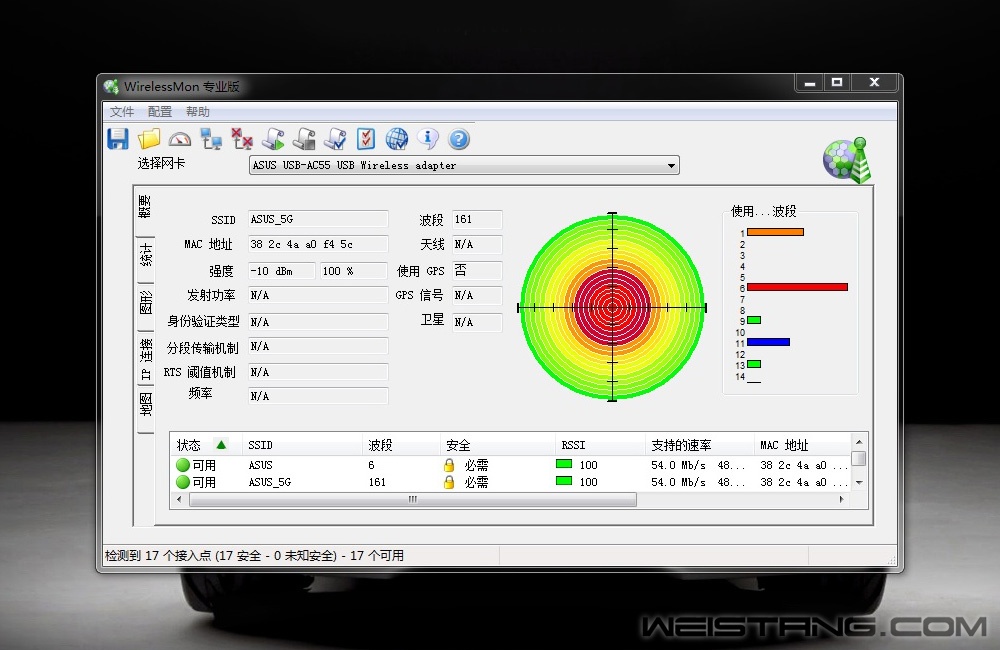Image resolution: width=1000 pixels, height=650 pixels.
Task: Click the orange channel 1 usage bar
Action: coord(775,232)
